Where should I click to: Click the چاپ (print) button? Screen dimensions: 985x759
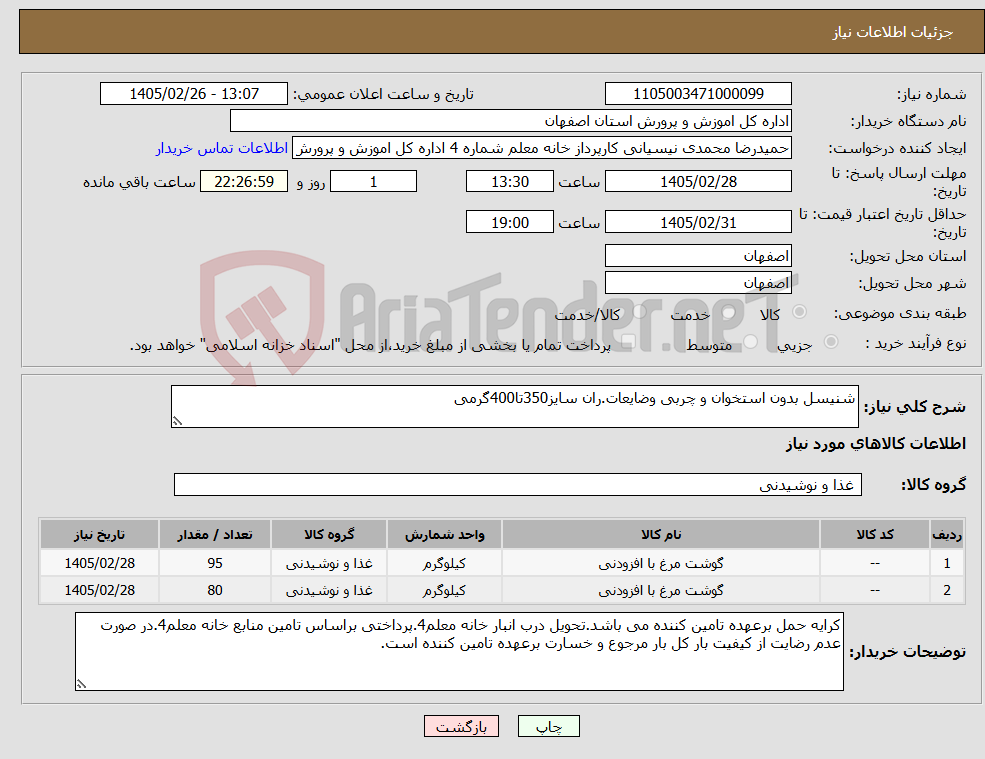548,726
